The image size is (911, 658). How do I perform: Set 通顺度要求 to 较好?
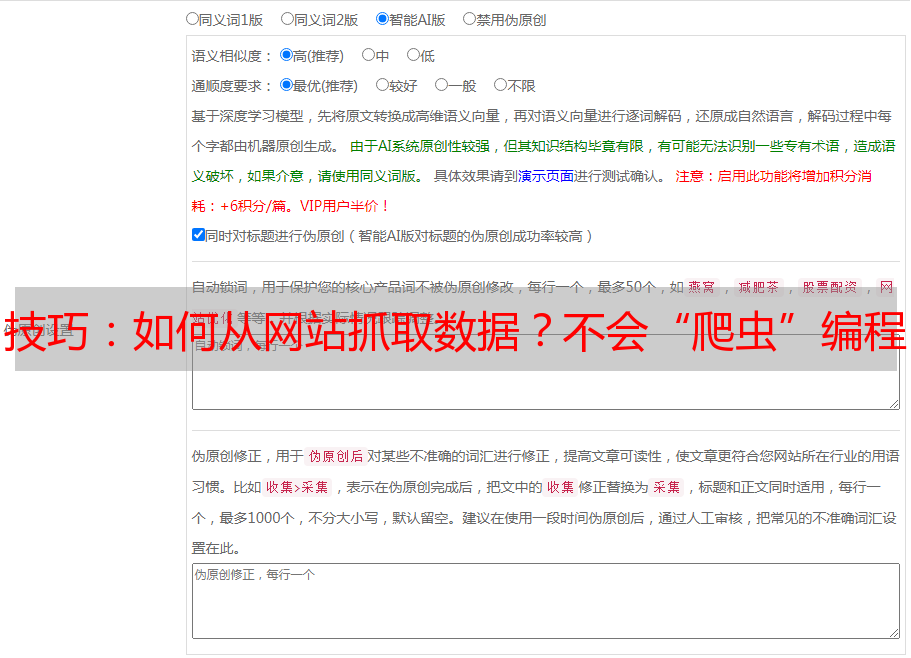(x=382, y=85)
